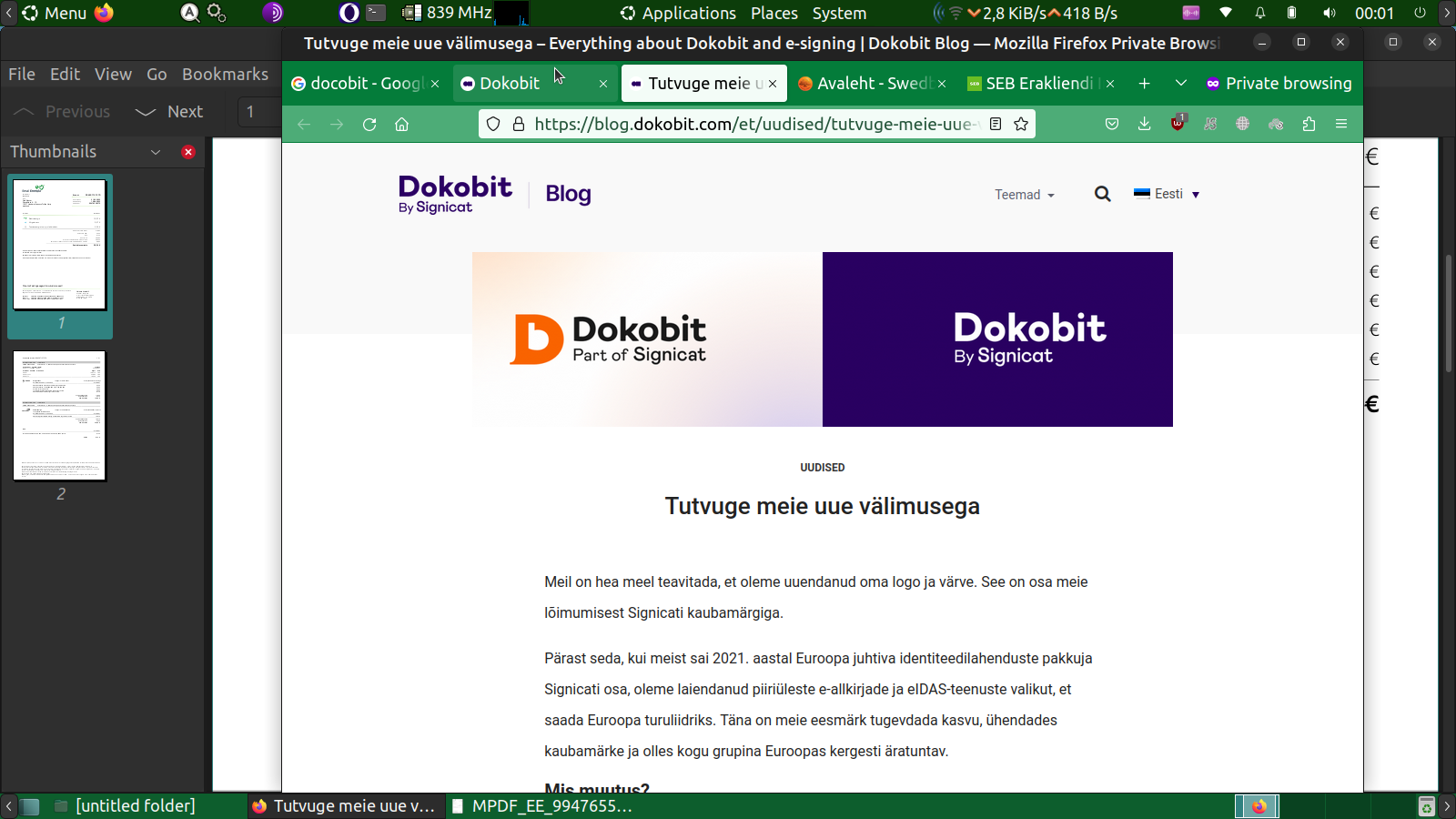This screenshot has height=819, width=1456.
Task: Open the battery indicator in system tray
Action: pyautogui.click(x=1291, y=13)
